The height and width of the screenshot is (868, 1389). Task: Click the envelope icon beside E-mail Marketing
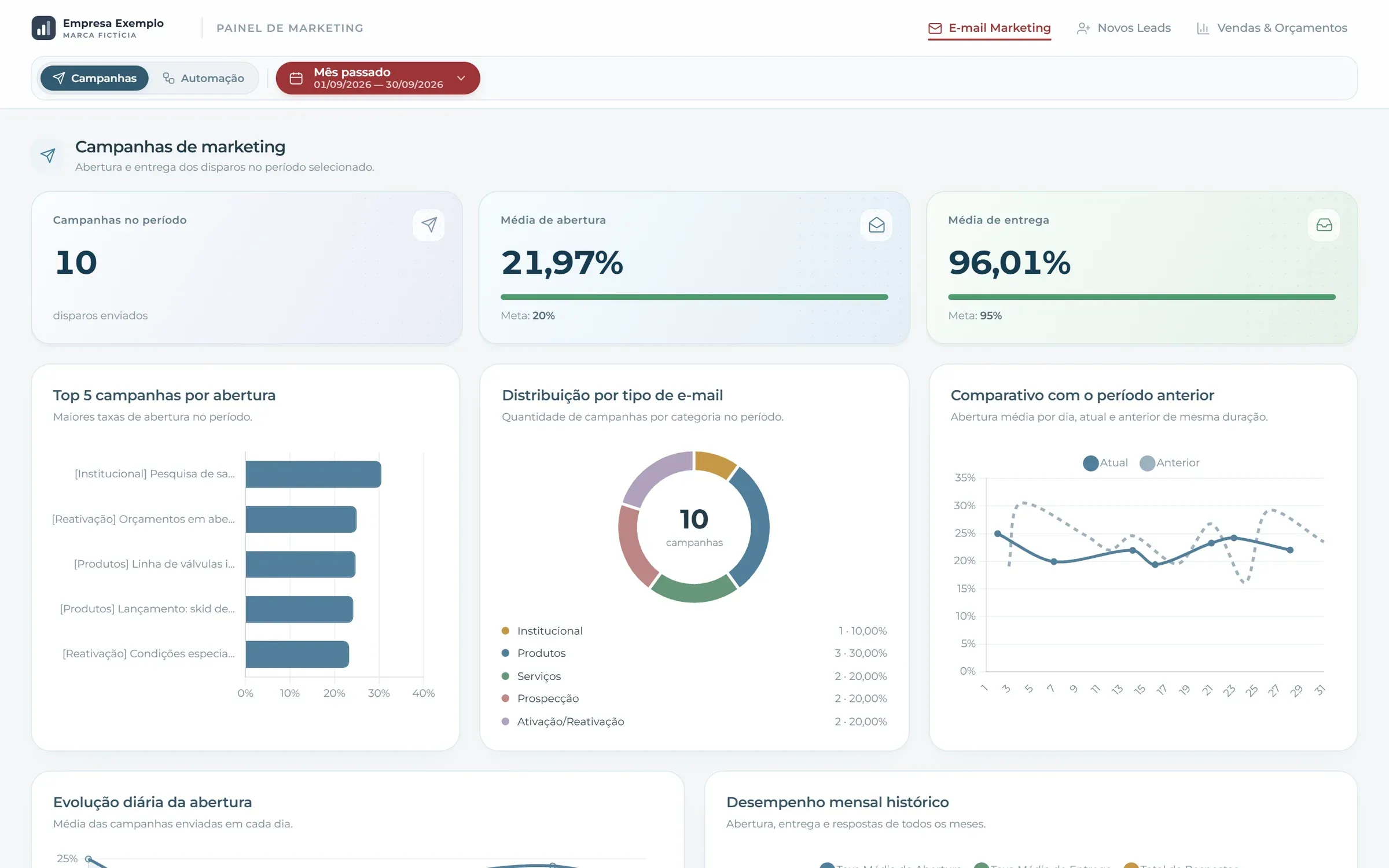click(935, 28)
